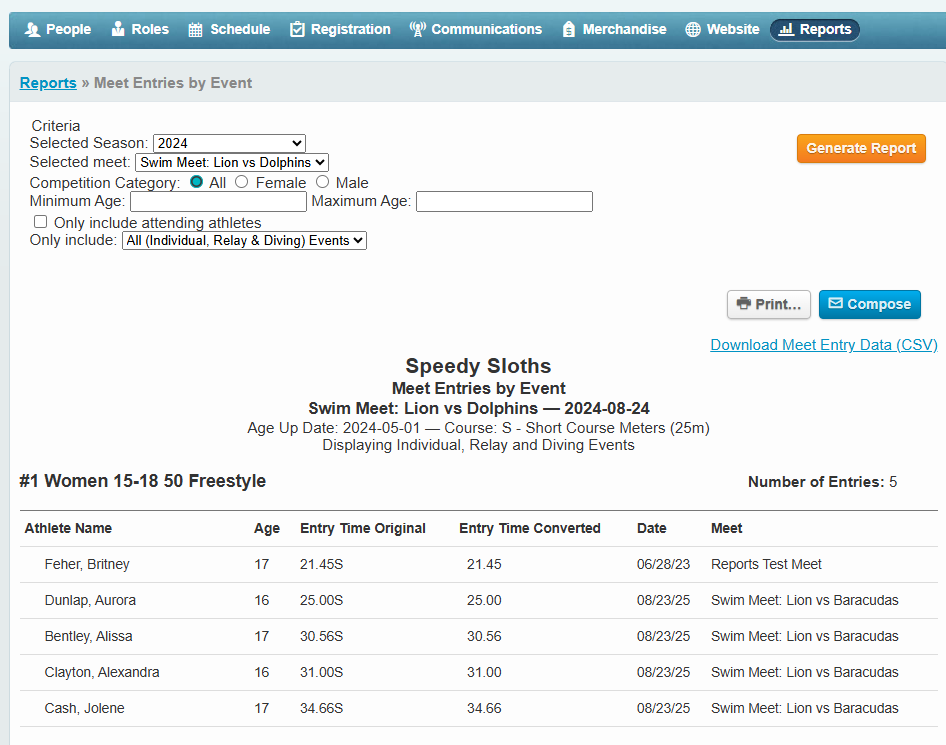Click the blue Compose button
The image size is (946, 745).
pyautogui.click(x=869, y=305)
